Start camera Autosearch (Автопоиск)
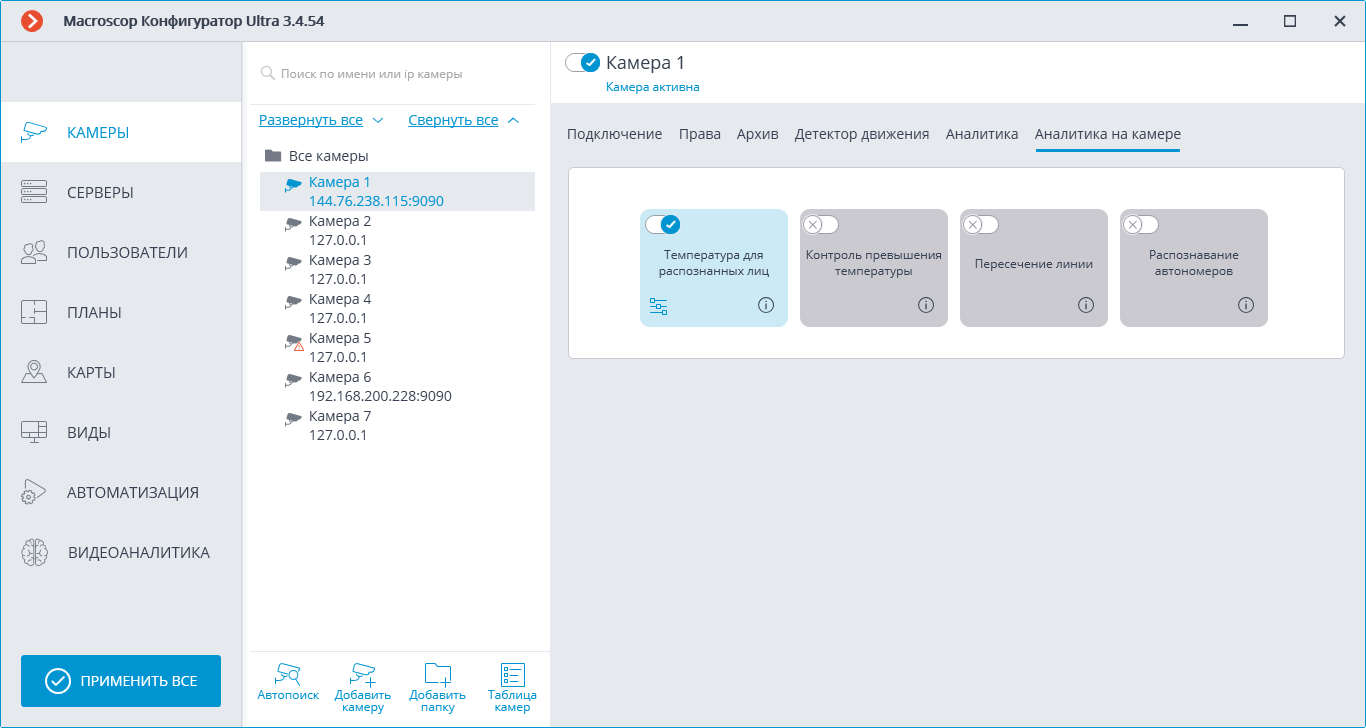The image size is (1366, 728). pos(288,681)
